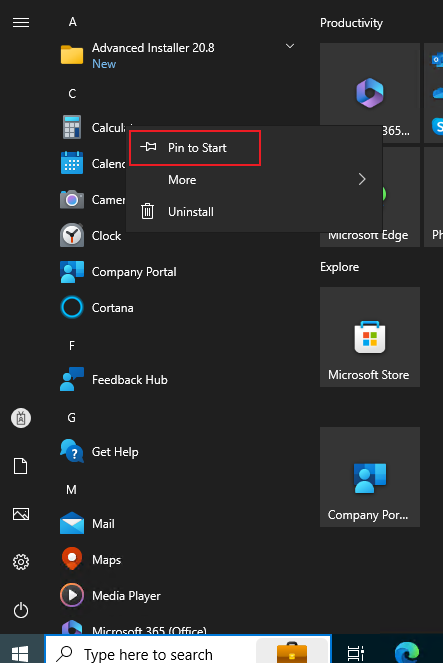Open the Documents icon in sidebar
This screenshot has width=443, height=663.
point(21,466)
